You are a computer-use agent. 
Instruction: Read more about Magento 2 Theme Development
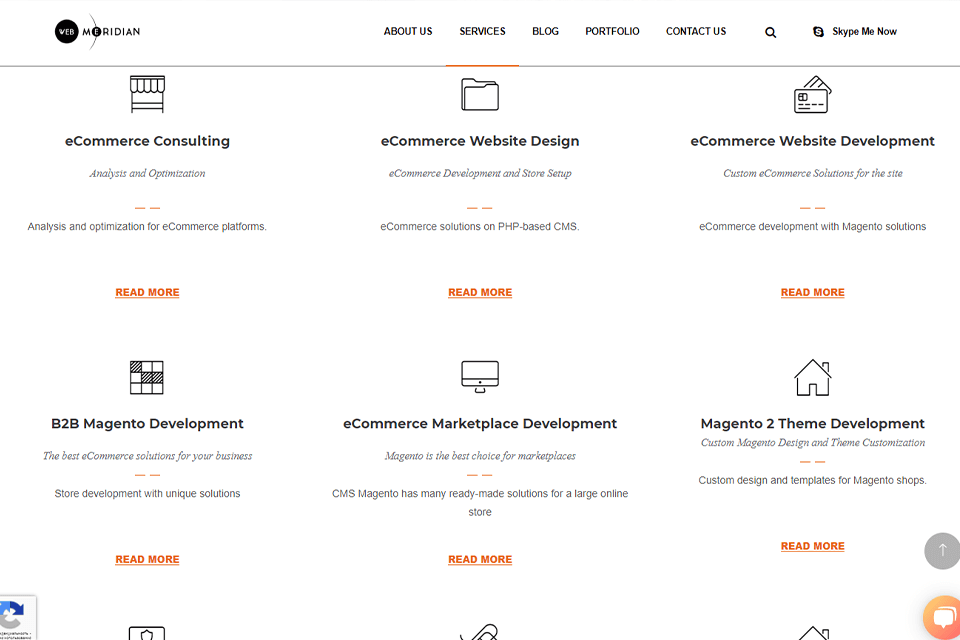pos(812,546)
